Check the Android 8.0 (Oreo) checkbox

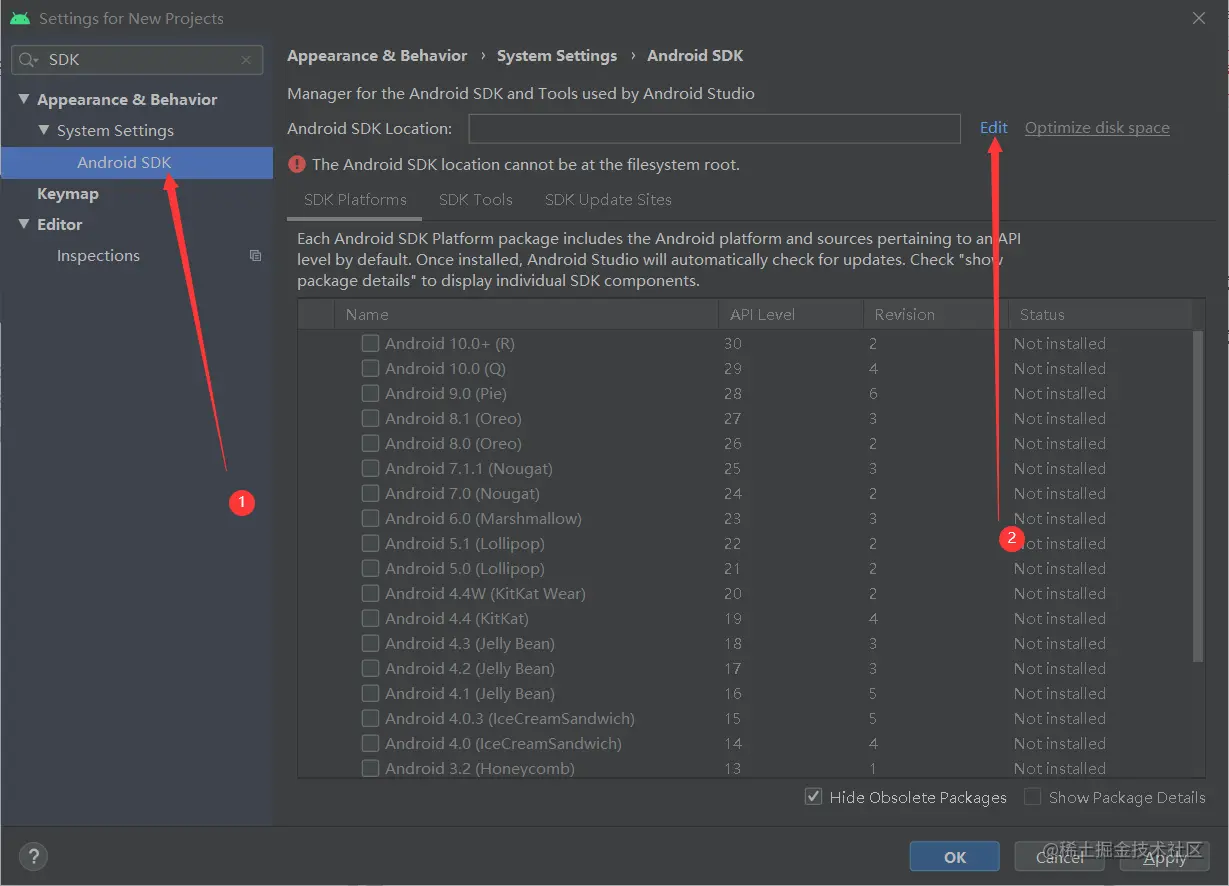(370, 443)
